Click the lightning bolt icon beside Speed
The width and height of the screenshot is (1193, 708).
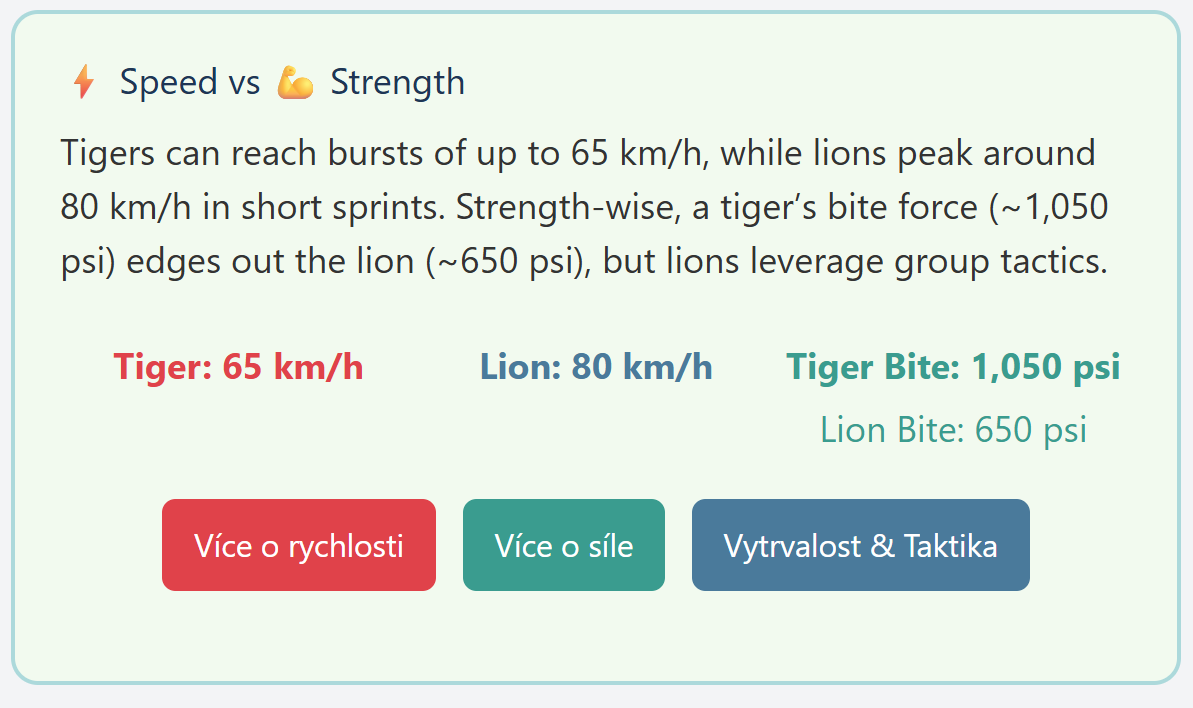pos(84,81)
